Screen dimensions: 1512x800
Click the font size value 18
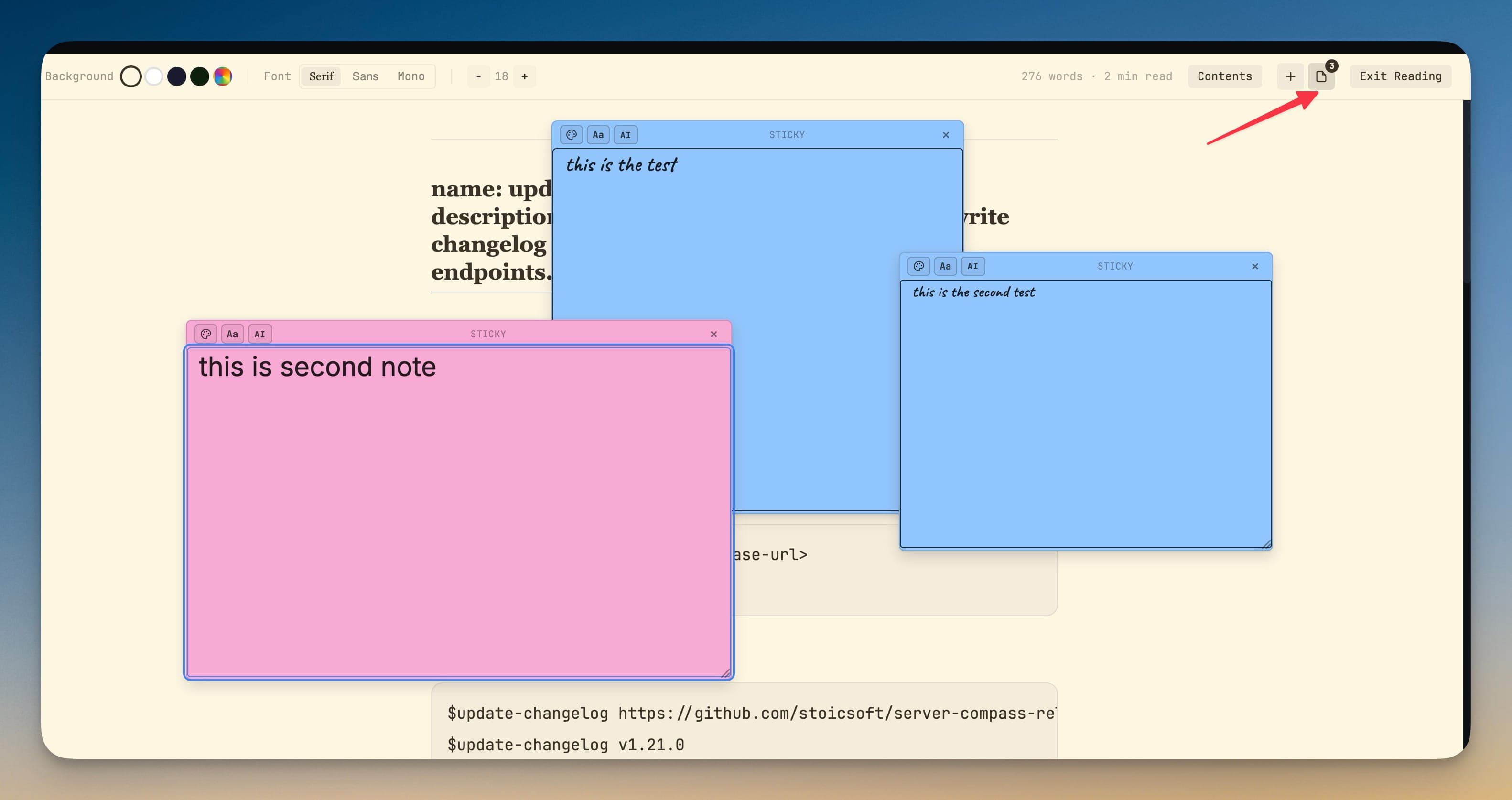(501, 76)
